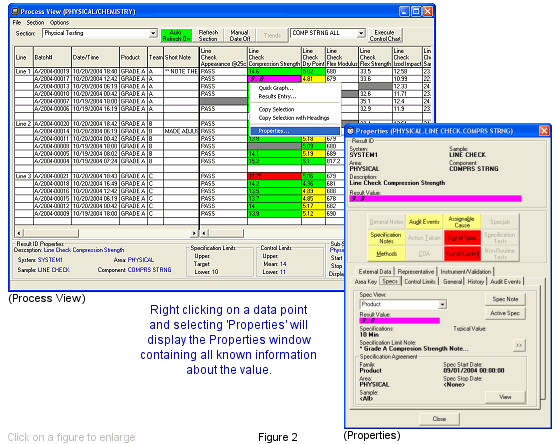Click the Line Check Compression Strength column header
The height and width of the screenshot is (444, 559).
click(274, 57)
